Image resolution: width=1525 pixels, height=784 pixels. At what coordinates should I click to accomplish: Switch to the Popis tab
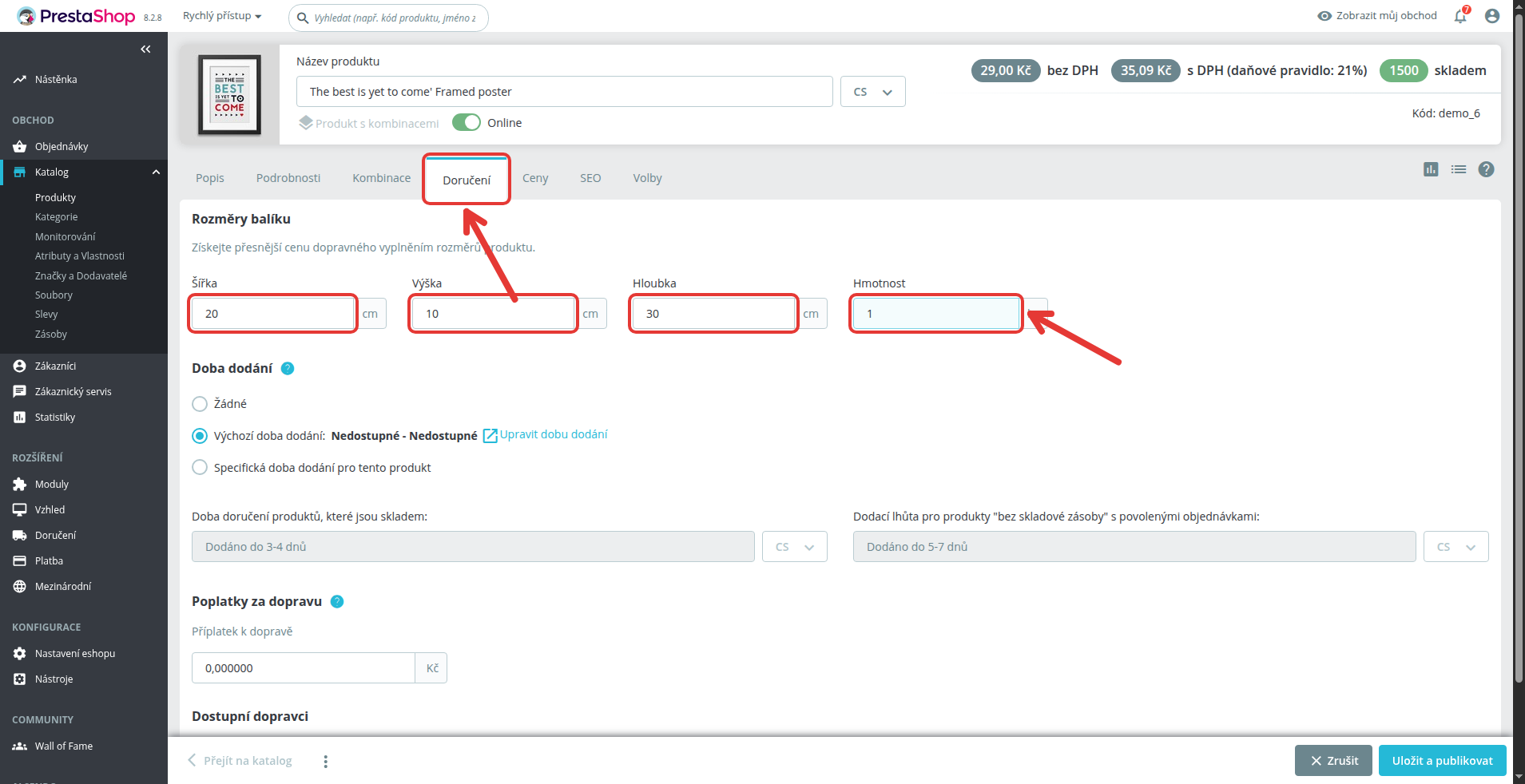click(210, 178)
